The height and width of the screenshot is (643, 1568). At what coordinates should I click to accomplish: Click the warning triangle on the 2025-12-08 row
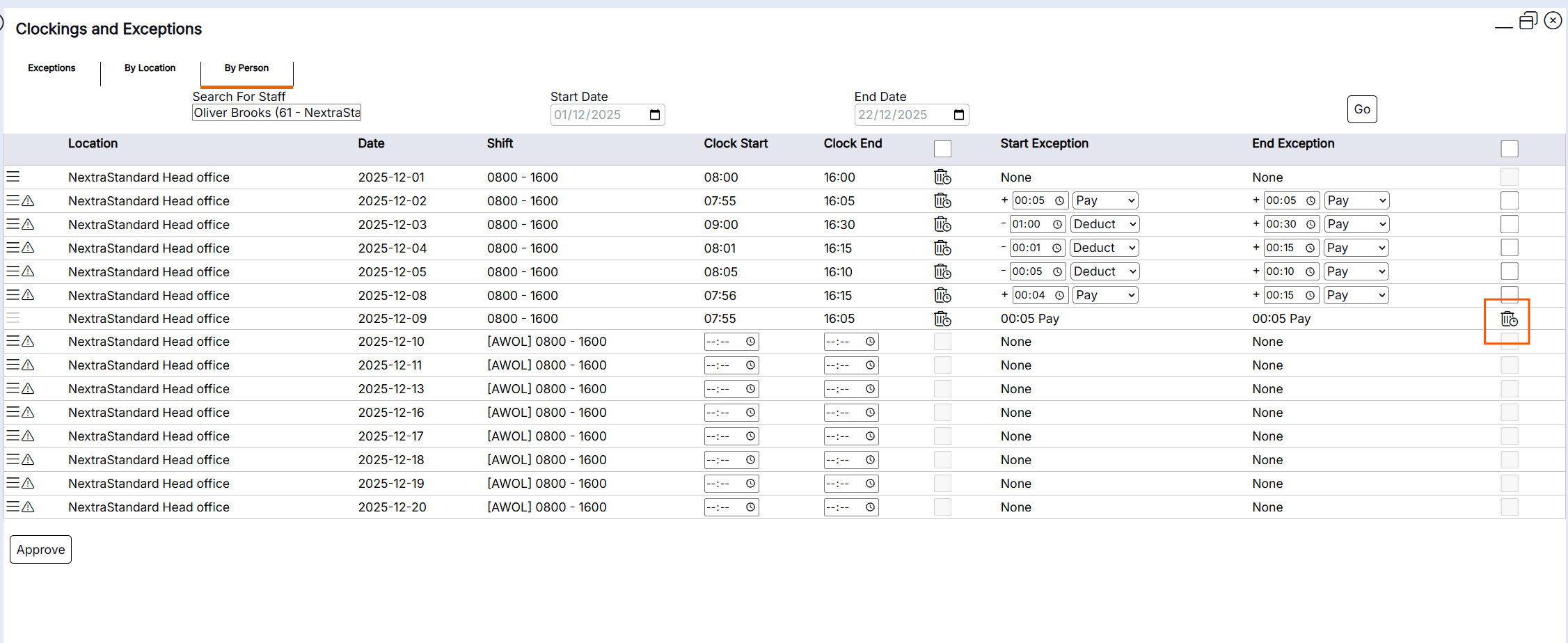point(28,295)
